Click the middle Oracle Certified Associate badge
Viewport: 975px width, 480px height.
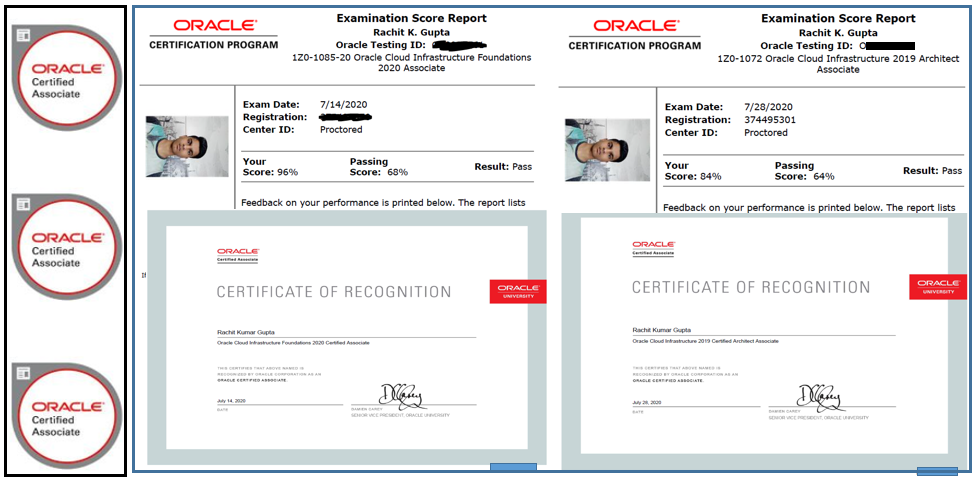coord(67,246)
